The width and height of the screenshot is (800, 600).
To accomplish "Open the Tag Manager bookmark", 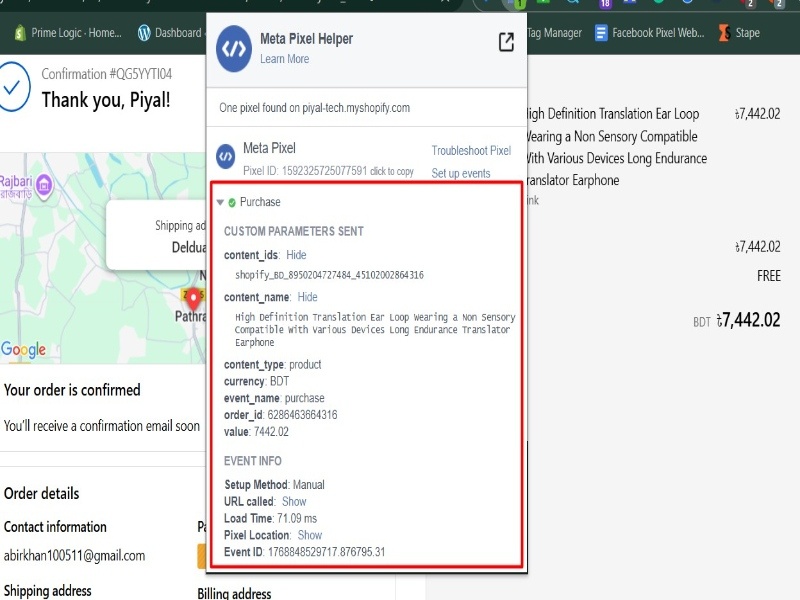I will (555, 33).
